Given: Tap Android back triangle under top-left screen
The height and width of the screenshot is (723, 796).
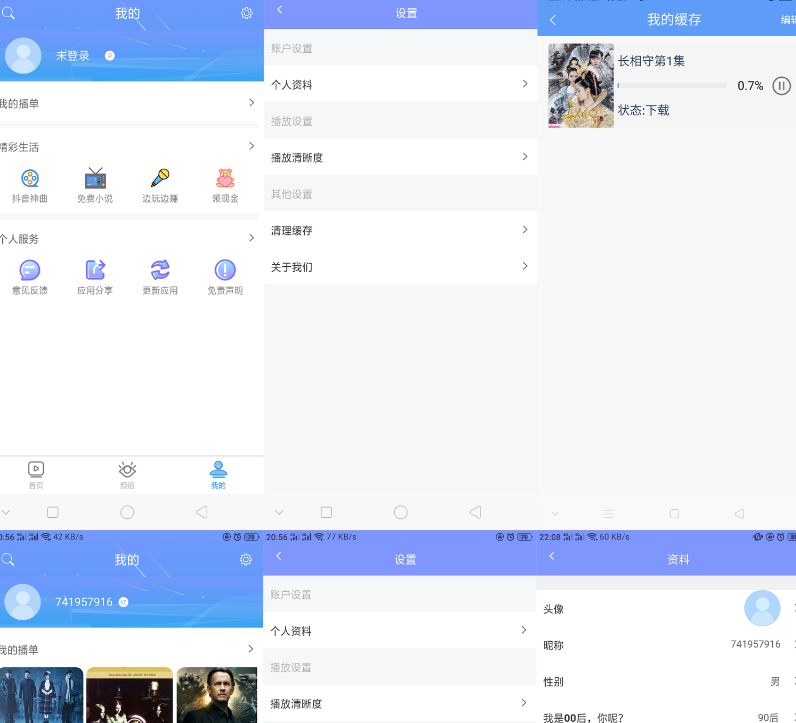Looking at the screenshot, I should point(202,512).
